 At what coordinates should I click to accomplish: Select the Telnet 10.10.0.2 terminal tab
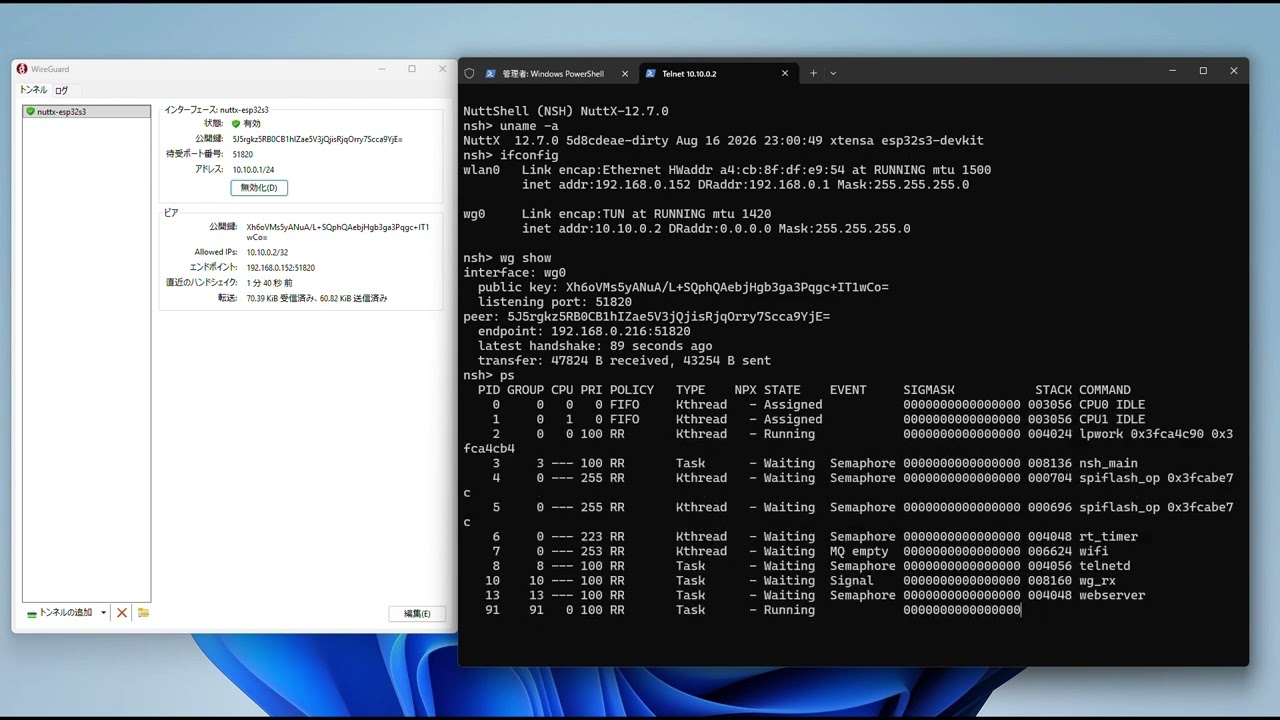pos(717,73)
